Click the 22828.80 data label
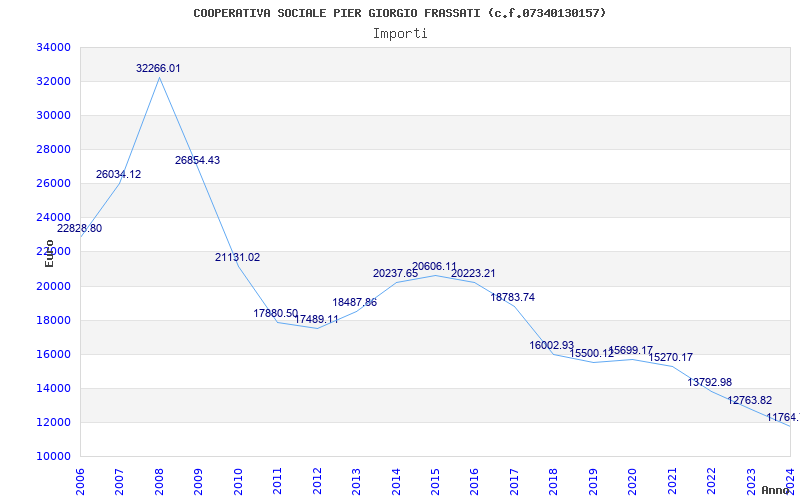This screenshot has height=500, width=800. point(79,229)
